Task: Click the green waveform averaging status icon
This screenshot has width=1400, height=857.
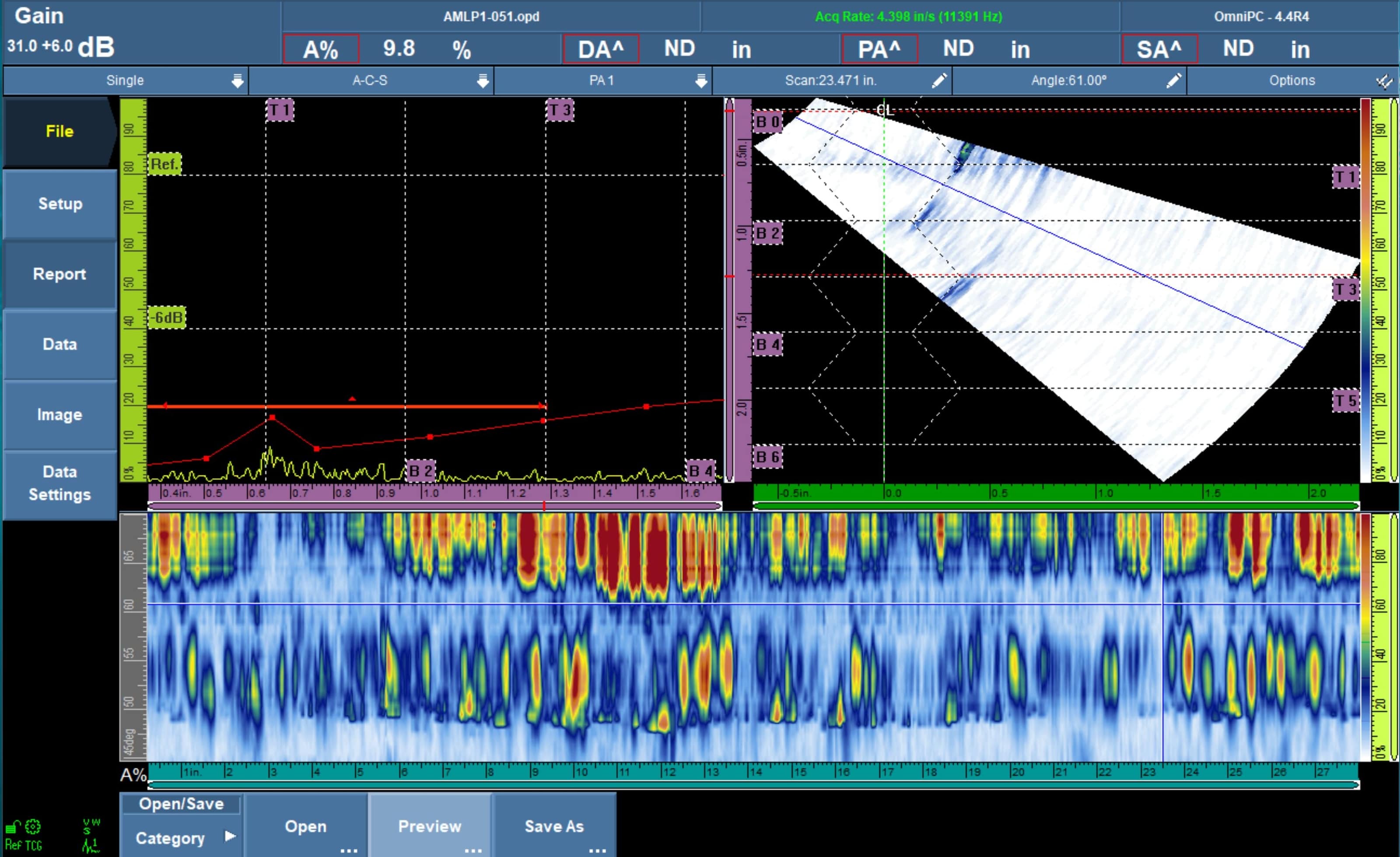Action: [x=90, y=845]
